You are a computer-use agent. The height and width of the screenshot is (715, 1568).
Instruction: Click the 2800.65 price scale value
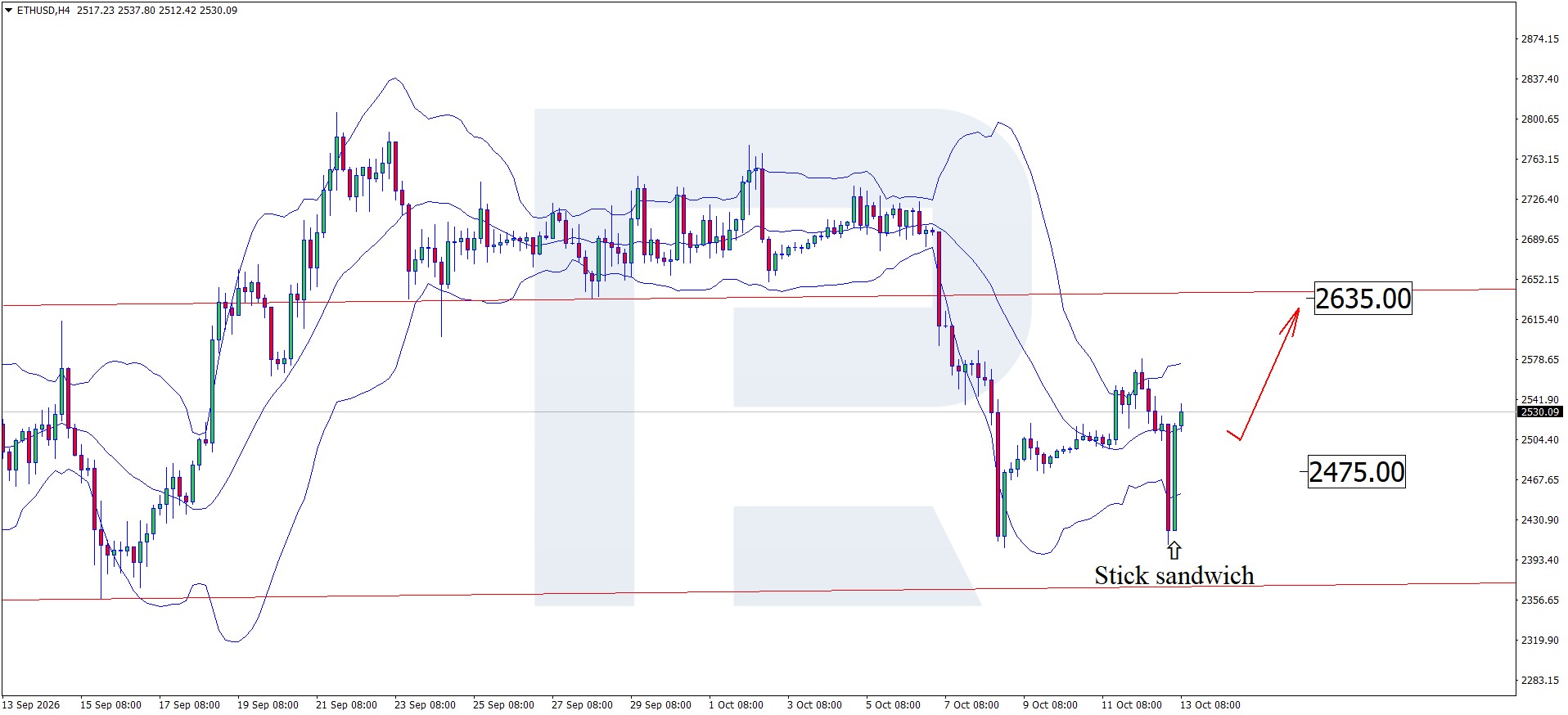tap(1539, 119)
